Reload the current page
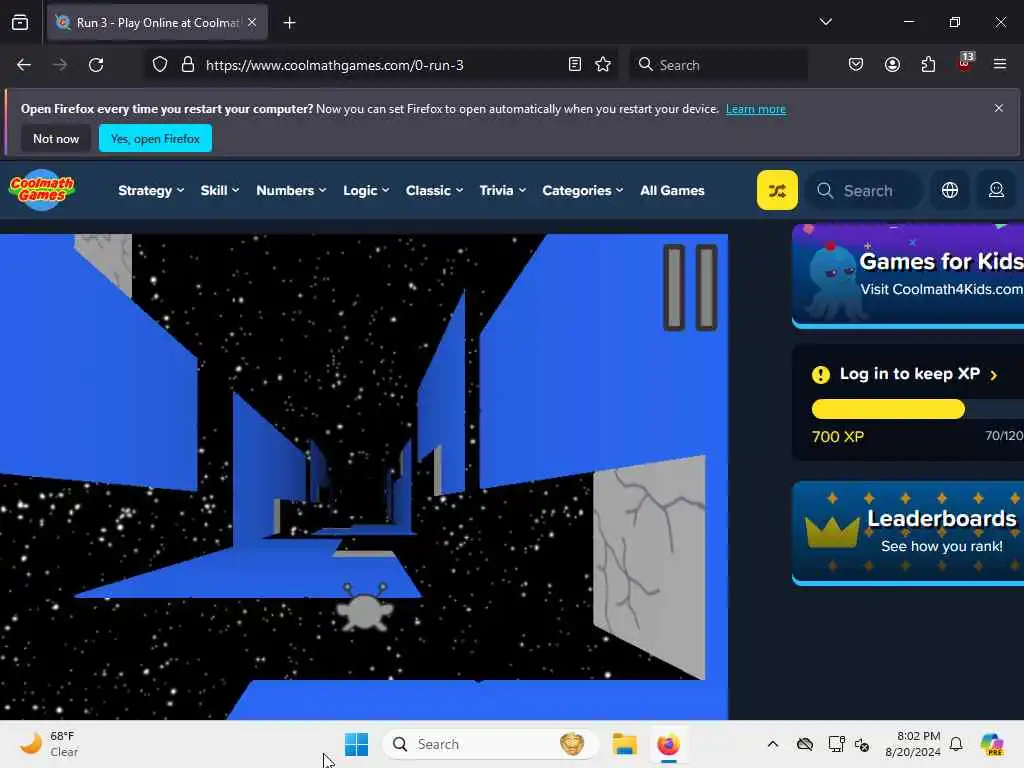This screenshot has height=768, width=1024. pyautogui.click(x=96, y=65)
